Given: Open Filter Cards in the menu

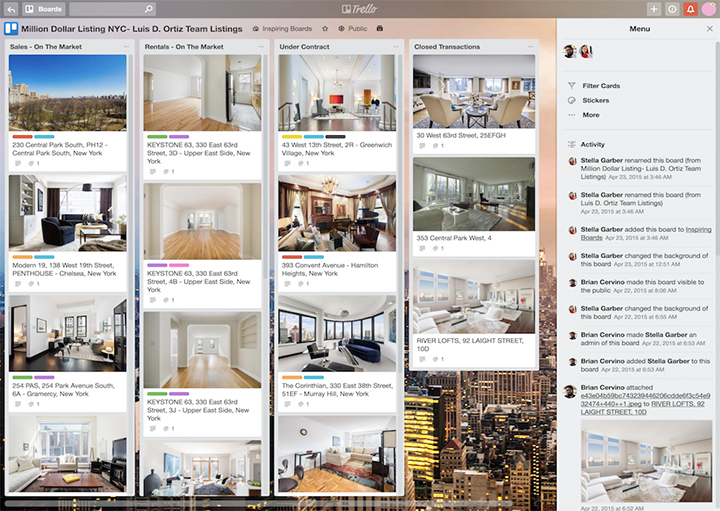Looking at the screenshot, I should [x=601, y=86].
